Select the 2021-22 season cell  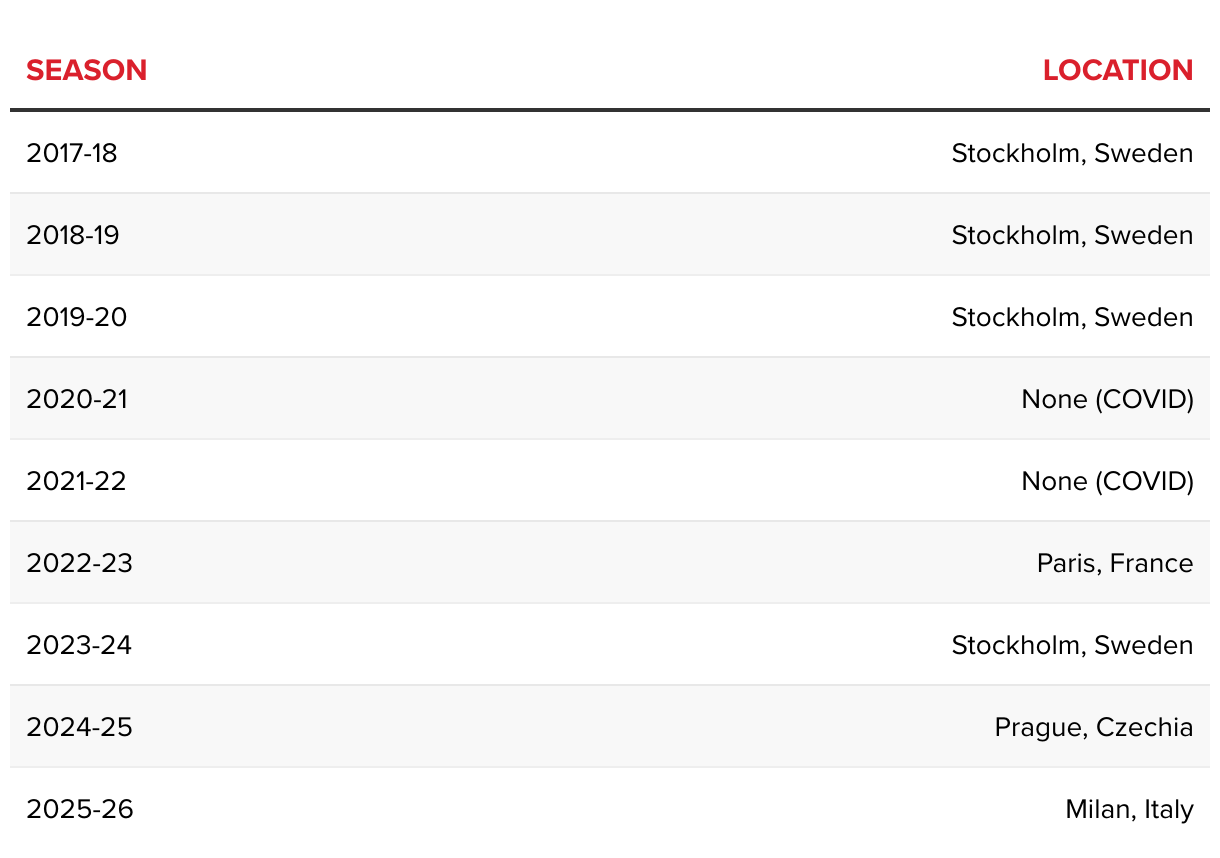coord(76,481)
